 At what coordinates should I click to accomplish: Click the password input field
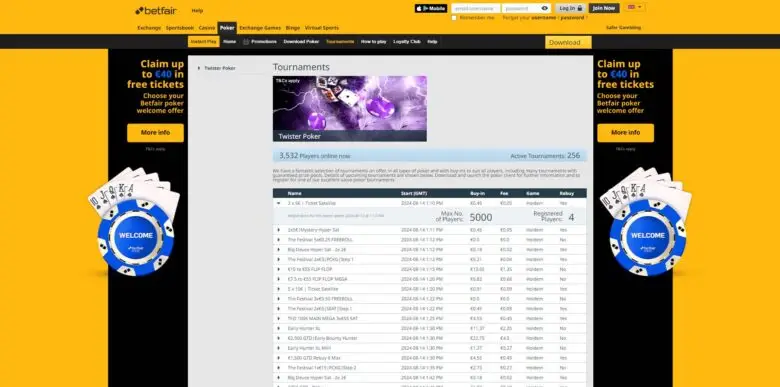pos(521,8)
